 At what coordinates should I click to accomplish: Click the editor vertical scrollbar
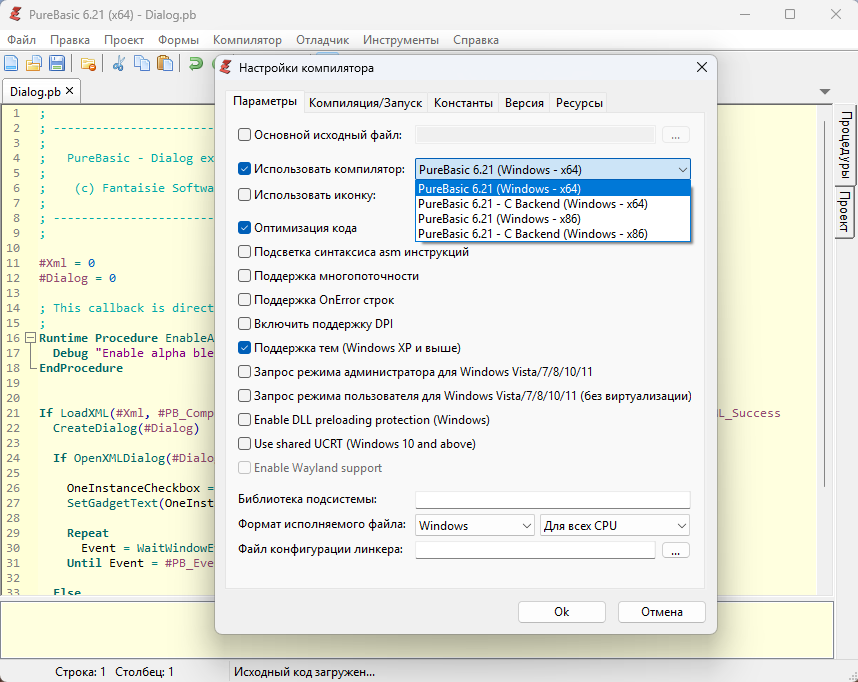pyautogui.click(x=824, y=304)
